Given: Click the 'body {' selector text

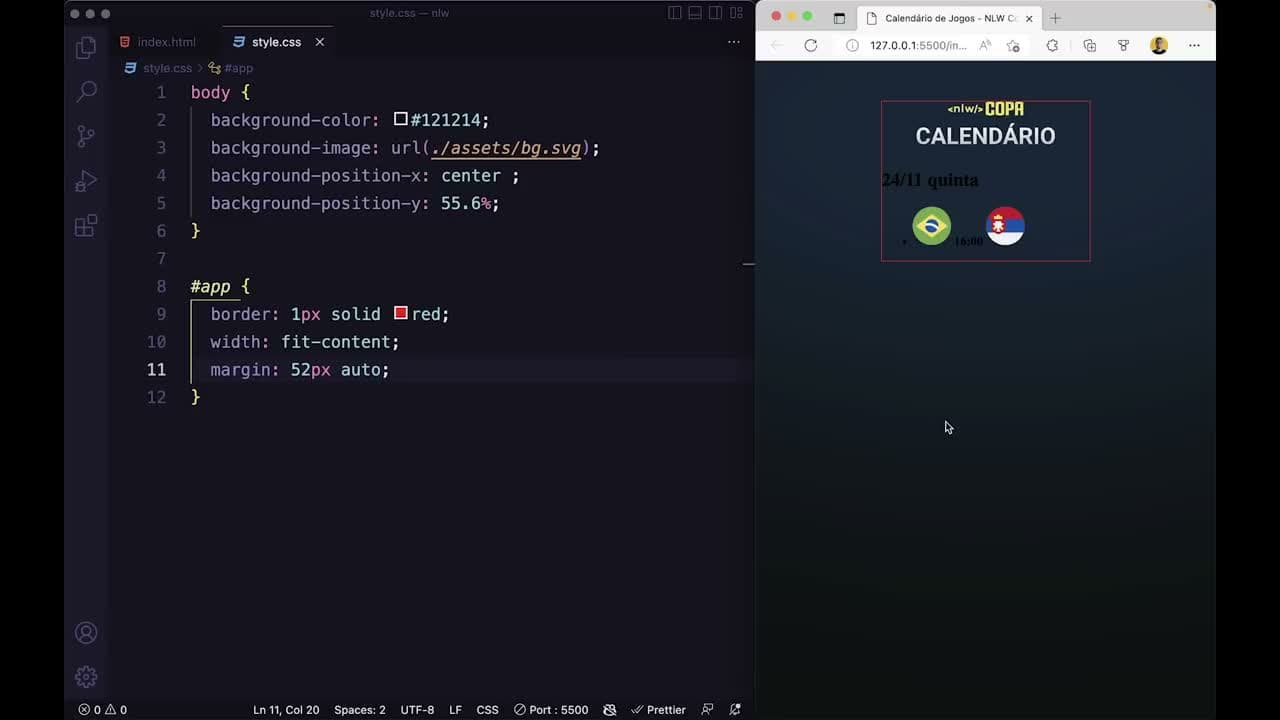Looking at the screenshot, I should [220, 92].
